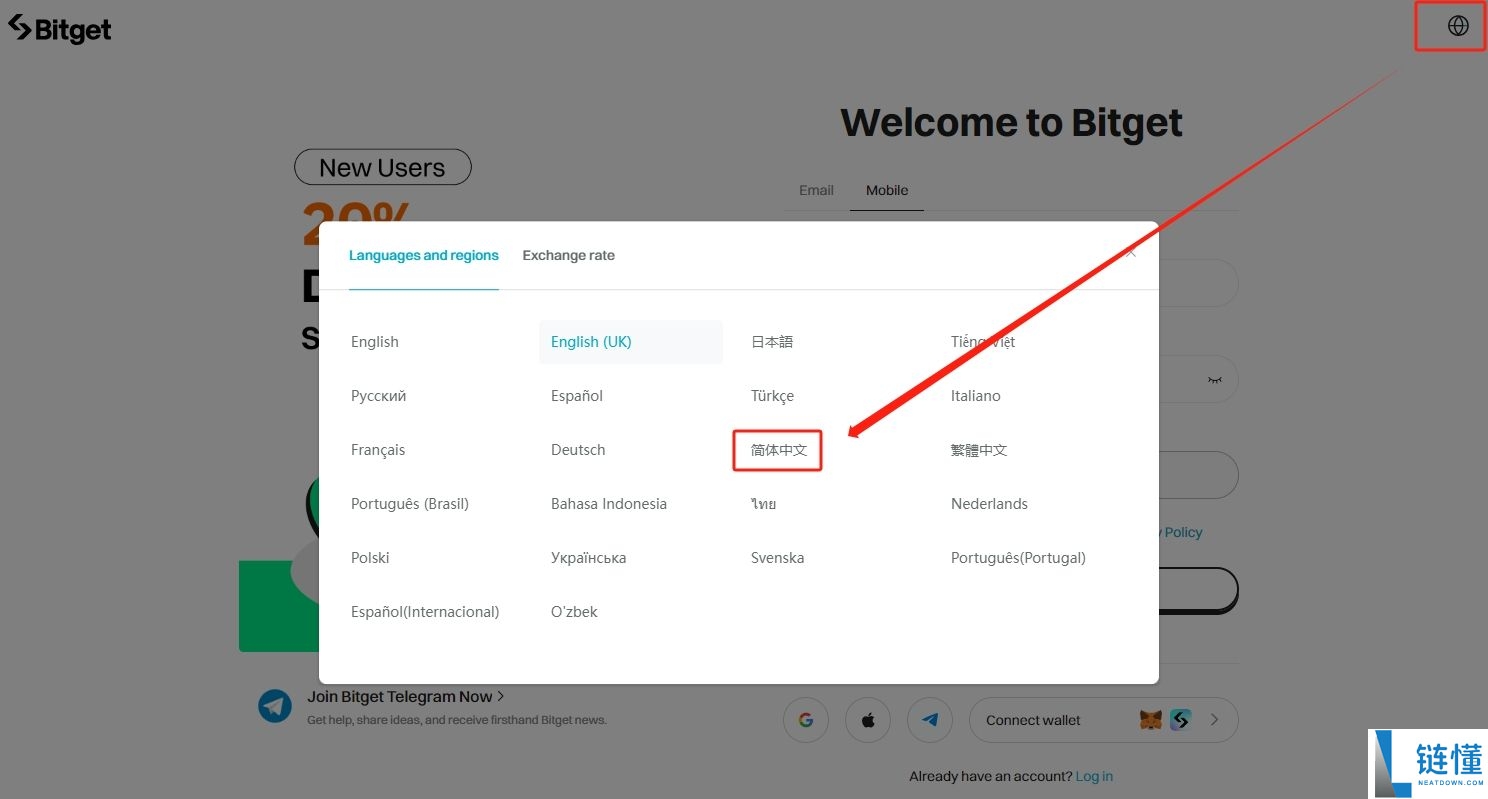Choose ไทย language
Viewport: 1488px width, 799px height.
point(763,504)
